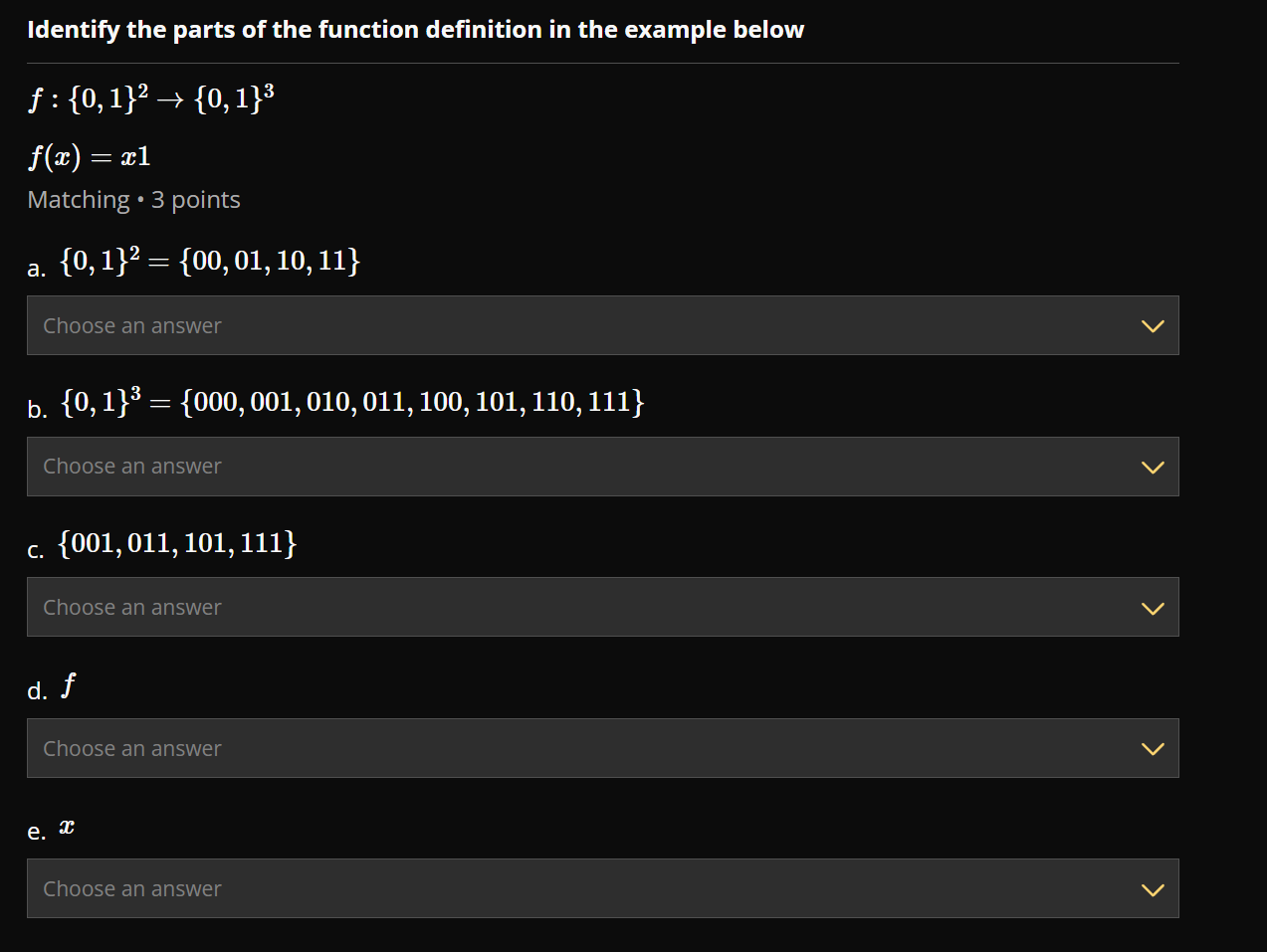Click the Matching • 3 points label
The image size is (1267, 952).
tap(133, 199)
